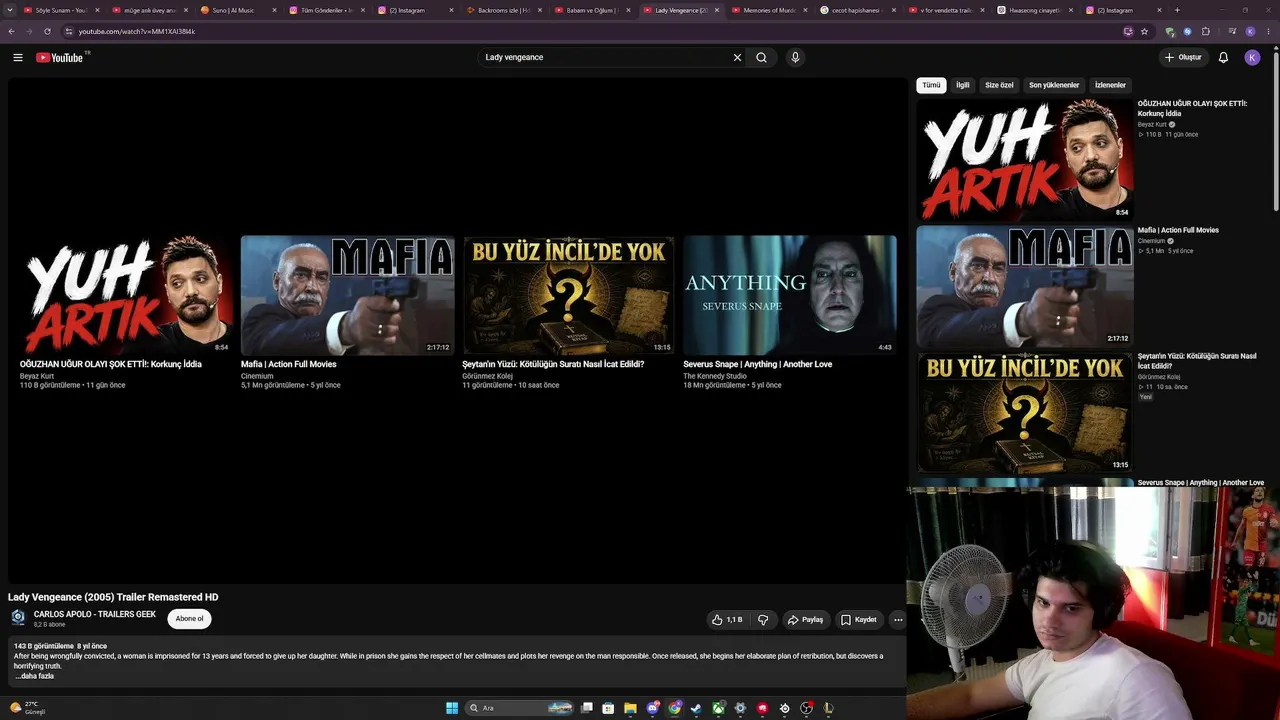Open YouTube notifications bell
Viewport: 1280px width, 720px height.
click(x=1223, y=57)
